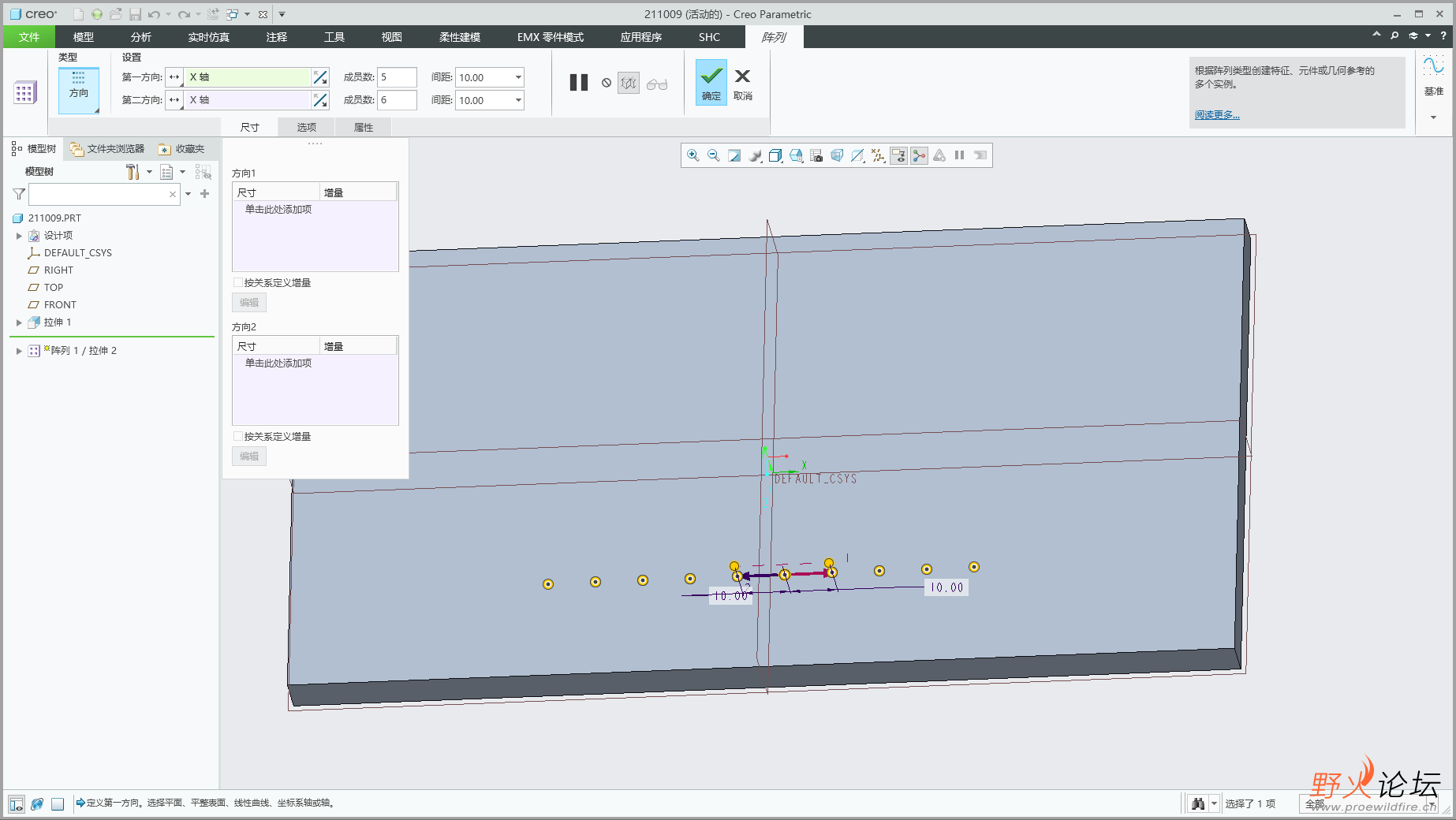Switch to the 属性 tab
This screenshot has height=820, width=1456.
364,127
